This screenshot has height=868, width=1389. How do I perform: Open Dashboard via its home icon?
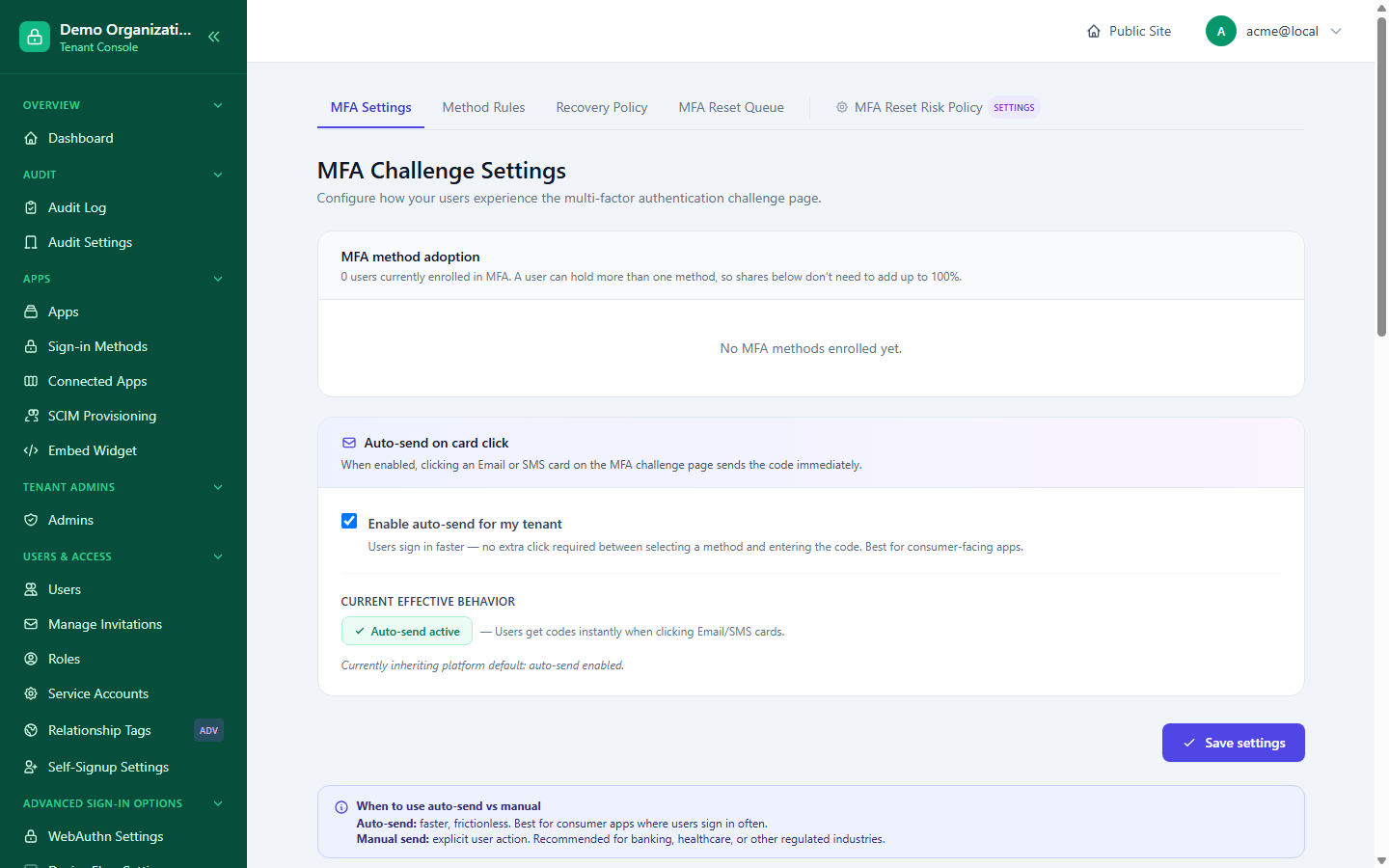coord(31,138)
